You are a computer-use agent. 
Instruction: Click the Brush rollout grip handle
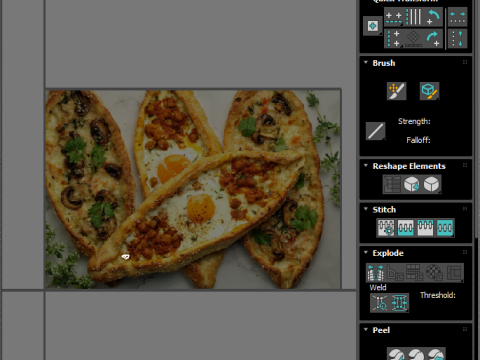click(x=465, y=62)
